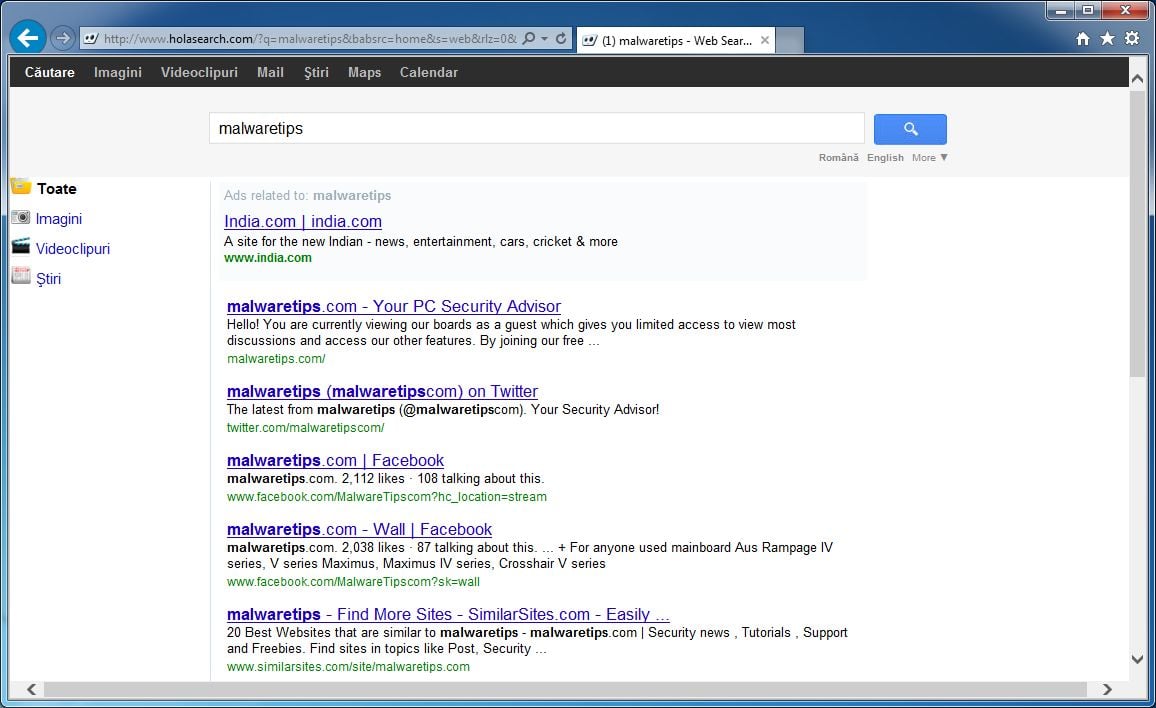Click the vertical scrollbar thumb
The height and width of the screenshot is (708, 1156).
[1137, 234]
